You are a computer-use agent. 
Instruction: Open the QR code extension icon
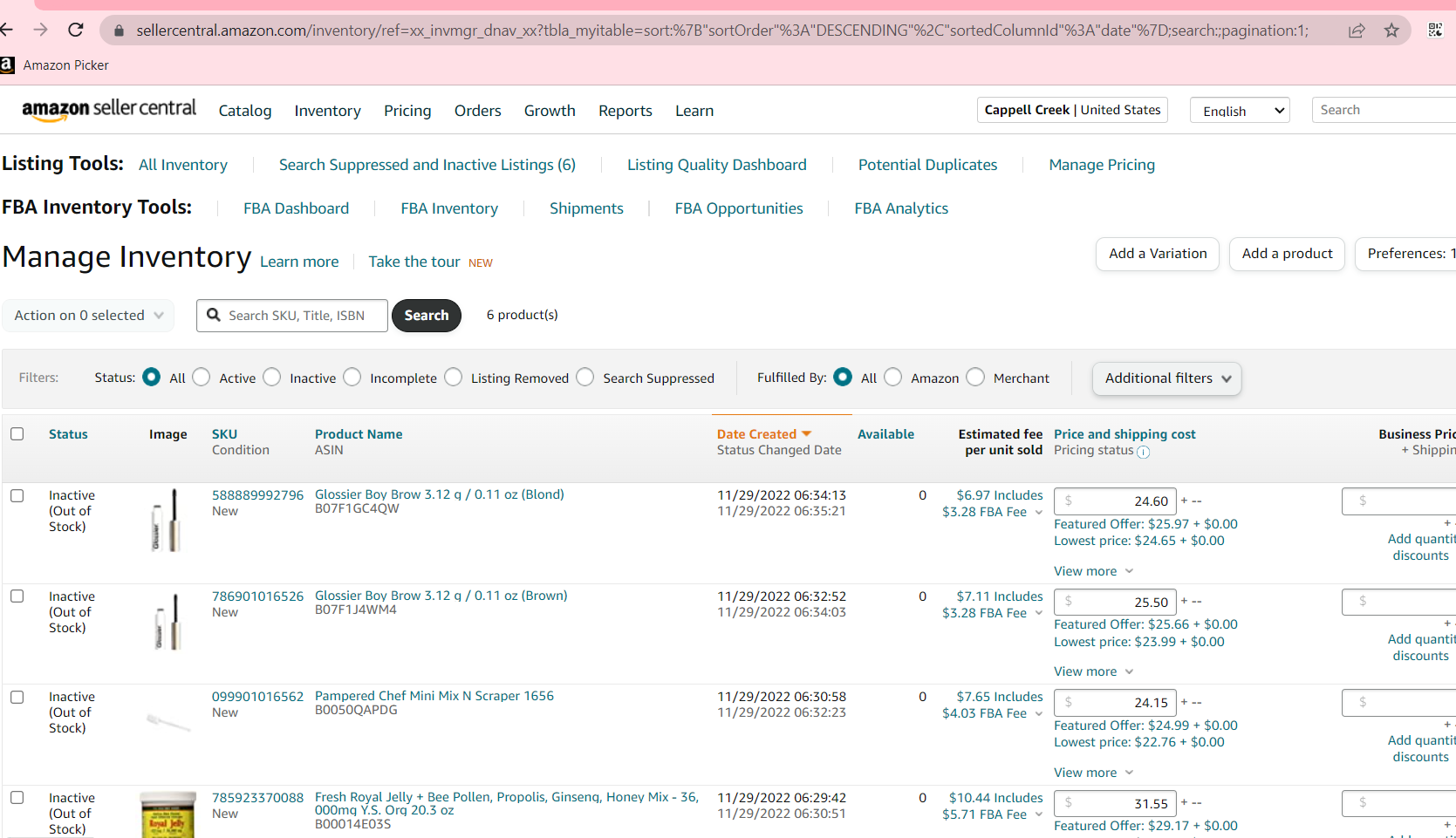1435,31
